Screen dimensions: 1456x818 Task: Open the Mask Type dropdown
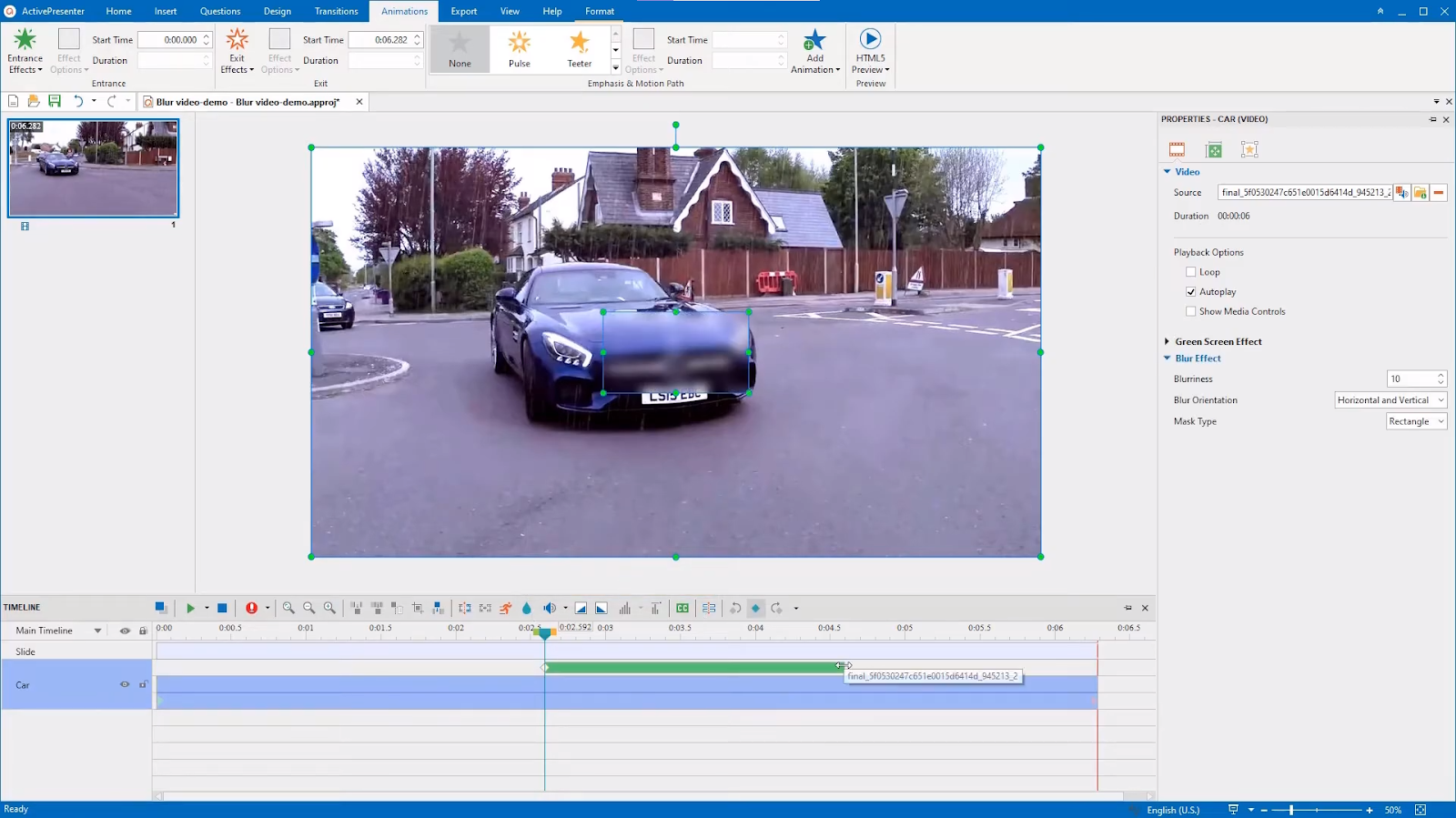click(1416, 421)
